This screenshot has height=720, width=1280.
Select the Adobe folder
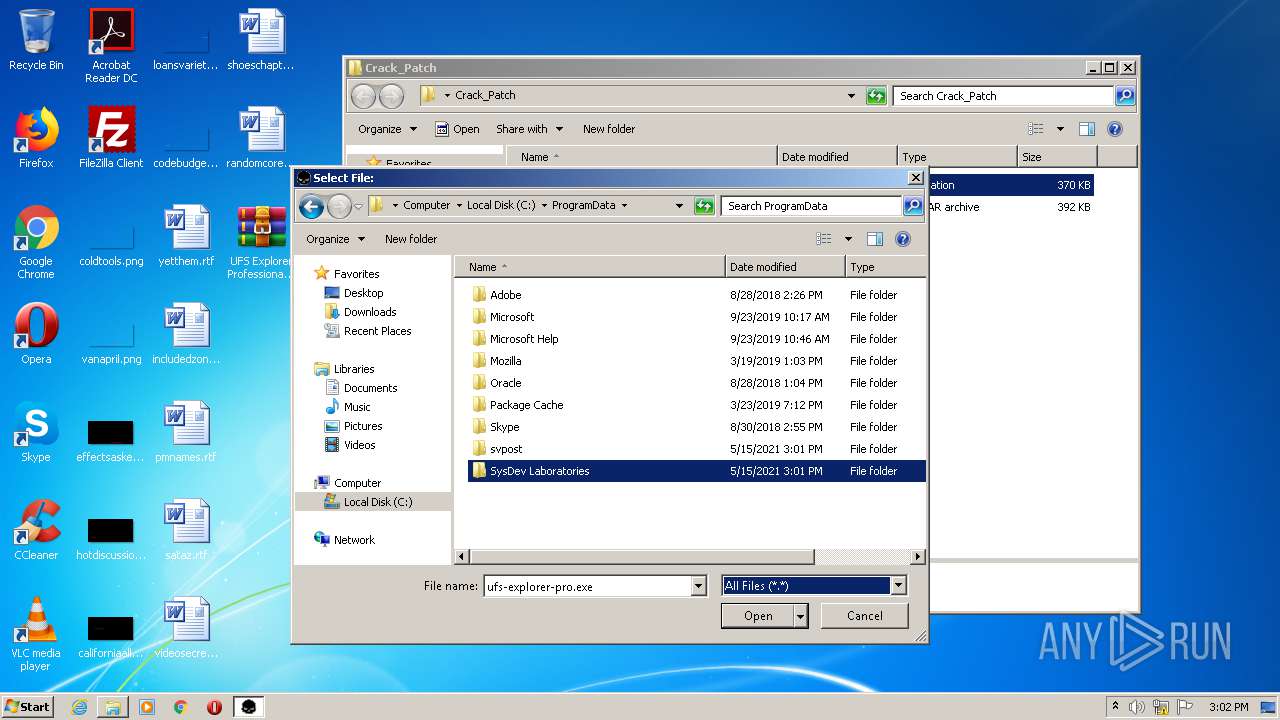click(x=696, y=295)
